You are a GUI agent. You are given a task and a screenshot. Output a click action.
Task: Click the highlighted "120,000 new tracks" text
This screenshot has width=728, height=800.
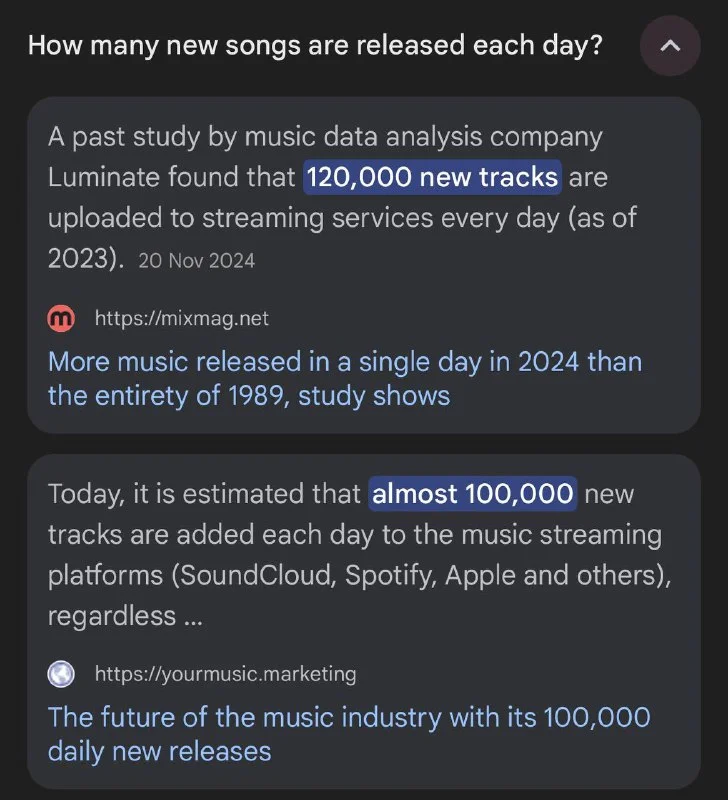(x=432, y=178)
